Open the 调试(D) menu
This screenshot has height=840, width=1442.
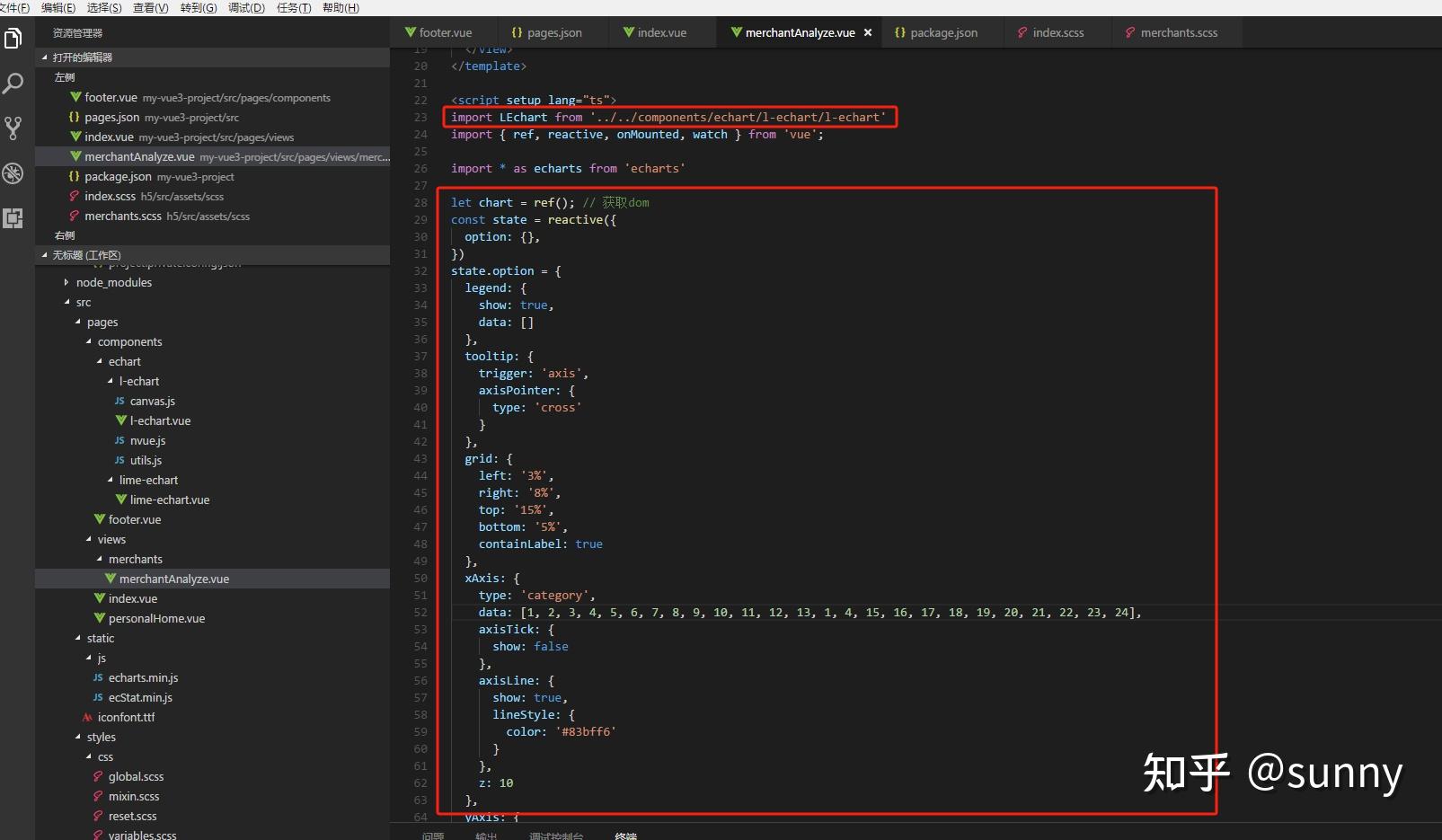[x=246, y=7]
